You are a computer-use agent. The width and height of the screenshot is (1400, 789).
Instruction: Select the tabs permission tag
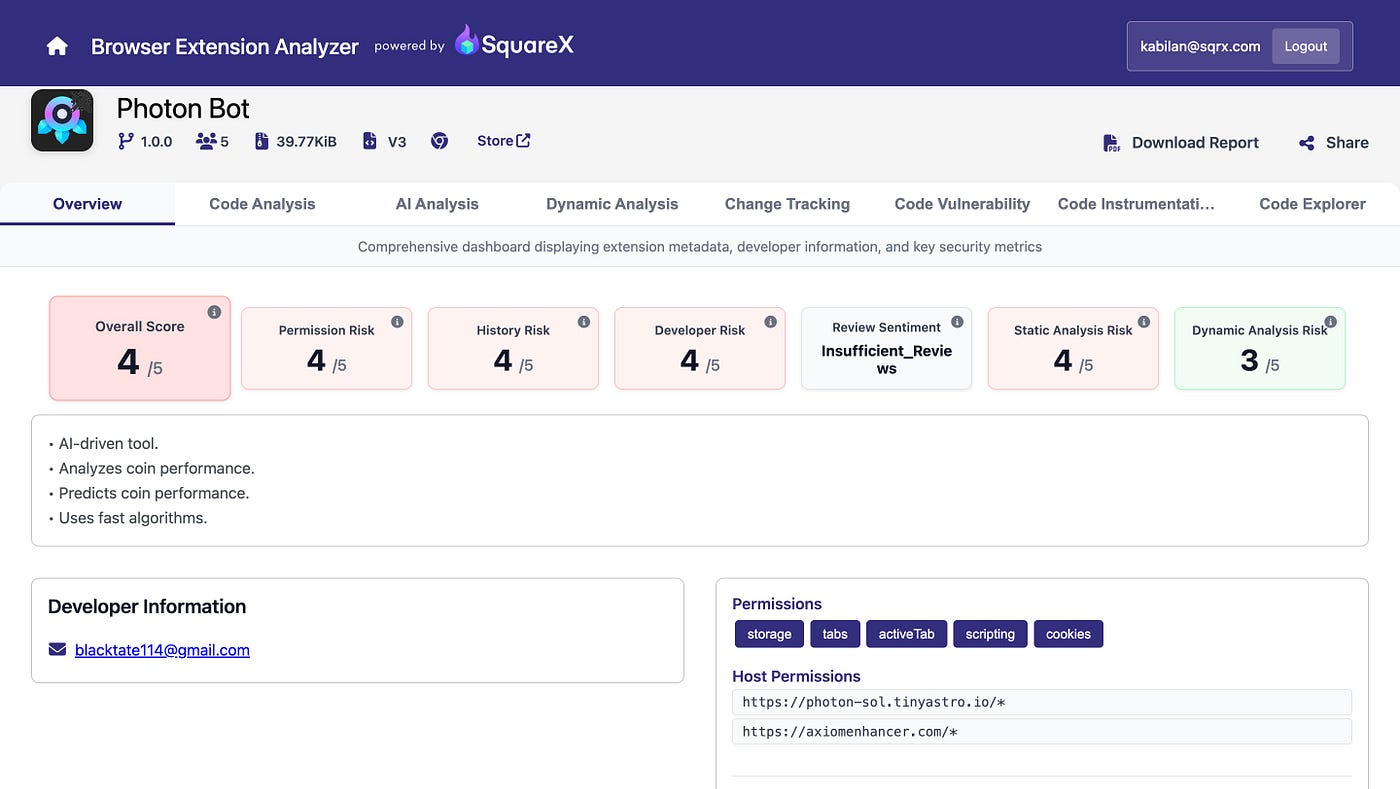tap(835, 634)
